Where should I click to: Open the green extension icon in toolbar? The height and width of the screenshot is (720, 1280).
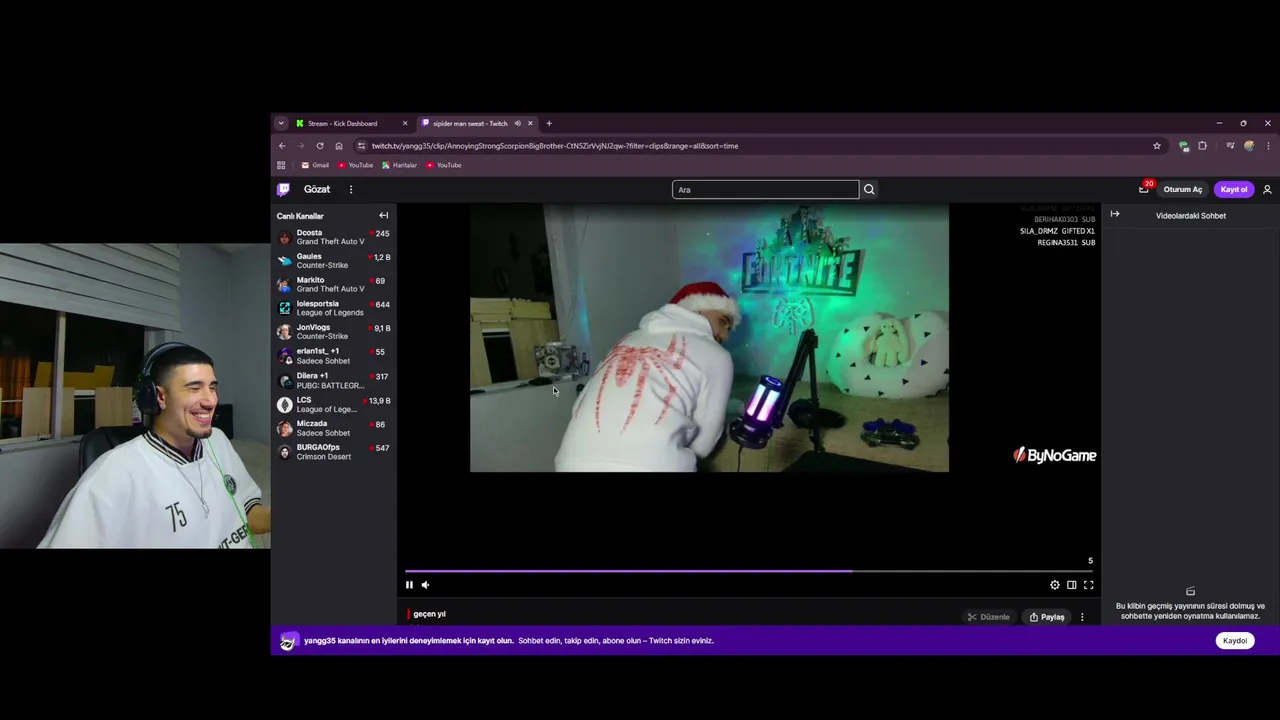click(1184, 146)
